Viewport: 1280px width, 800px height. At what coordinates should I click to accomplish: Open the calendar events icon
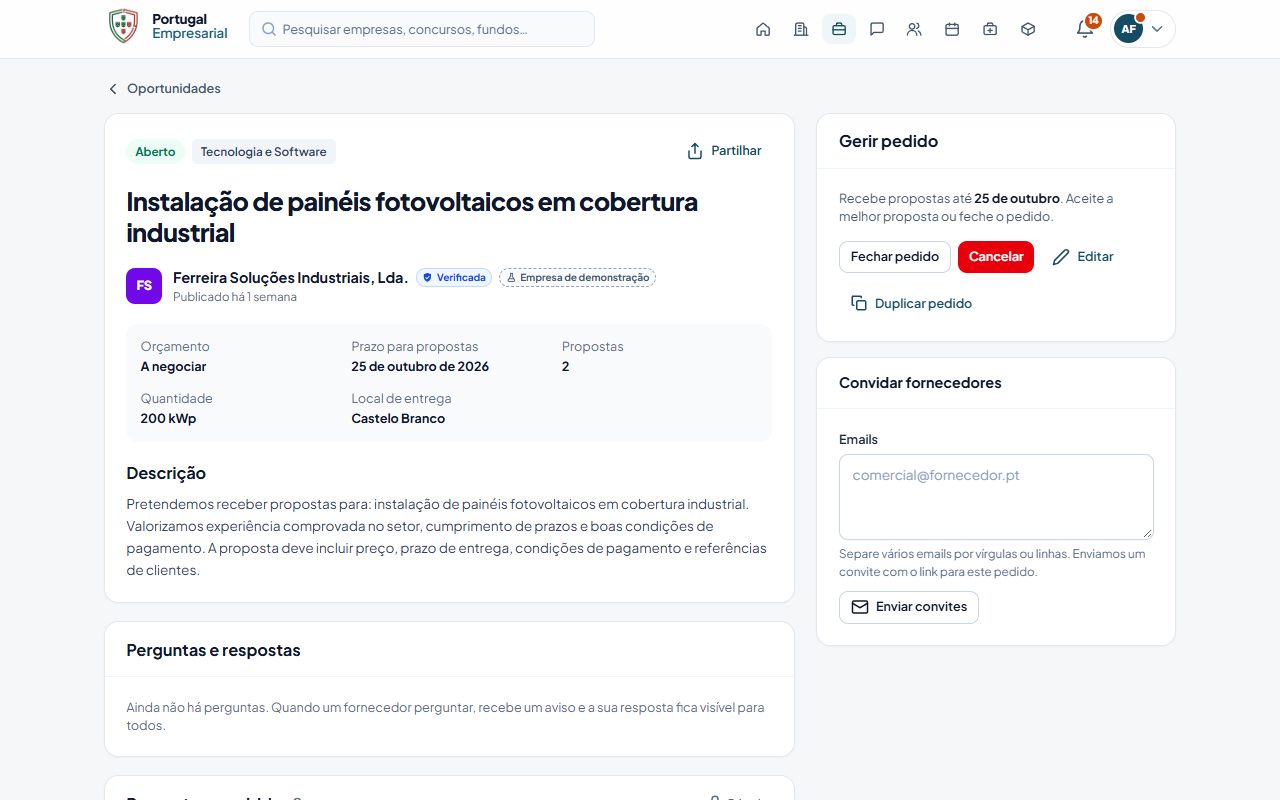tap(952, 29)
